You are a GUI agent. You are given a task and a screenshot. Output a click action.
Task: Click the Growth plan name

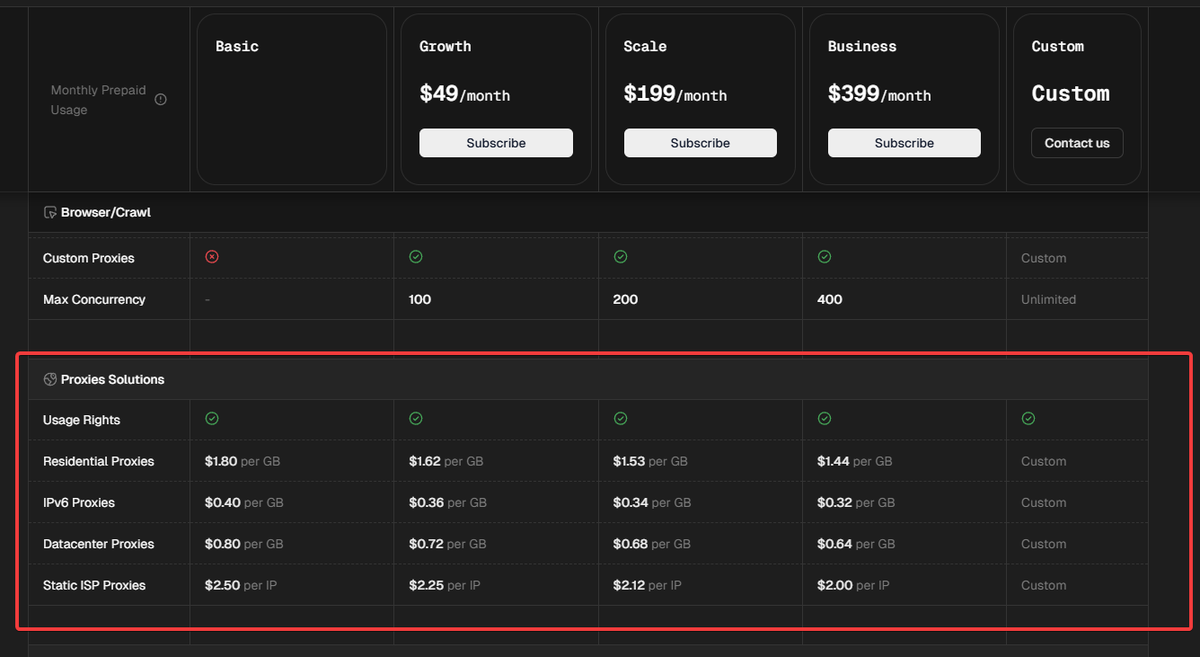tap(445, 46)
